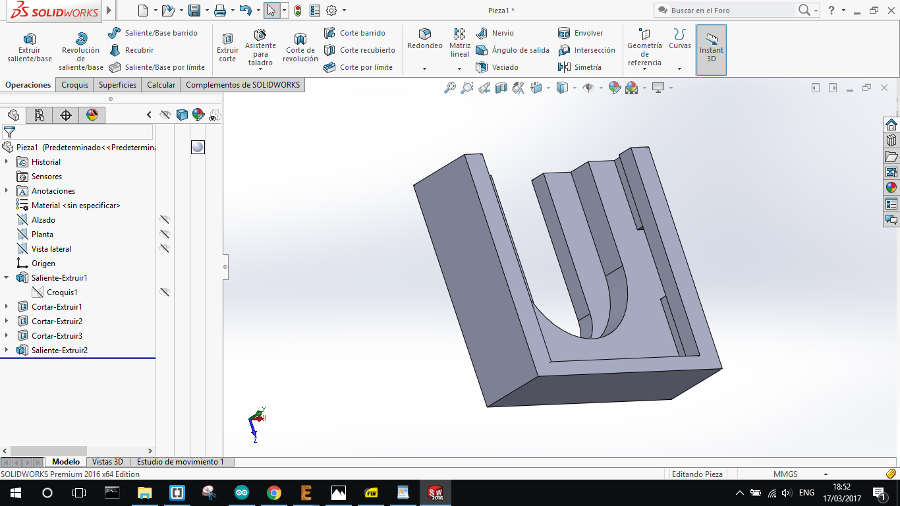The height and width of the screenshot is (506, 900).
Task: Open the Redondeo fillet tool
Action: (424, 38)
